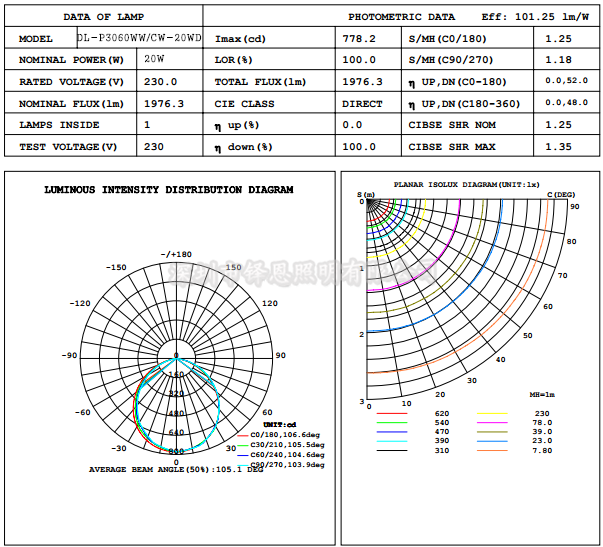The height and width of the screenshot is (547, 603).
Task: Select model number 'DL-P3060WW/CW-20WD'
Action: 139,38
